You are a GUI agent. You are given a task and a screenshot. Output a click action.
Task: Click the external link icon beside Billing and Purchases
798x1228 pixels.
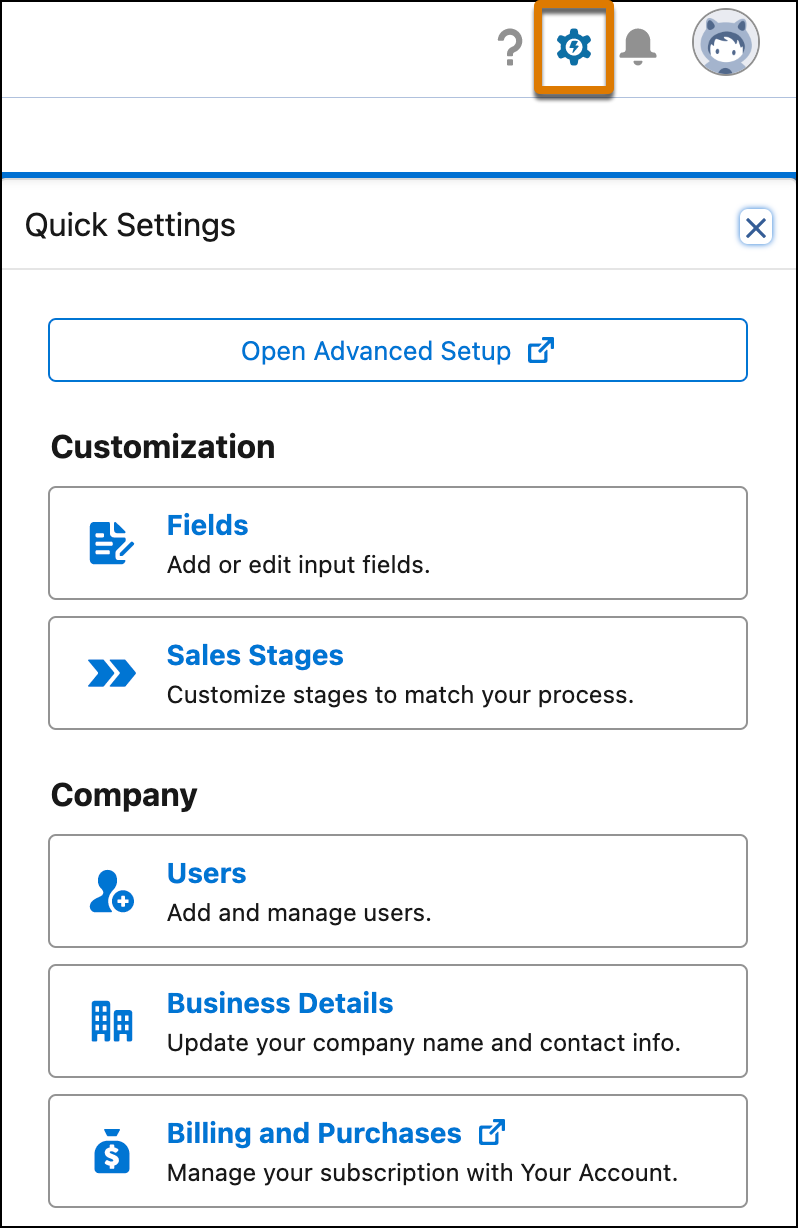[x=491, y=1132]
